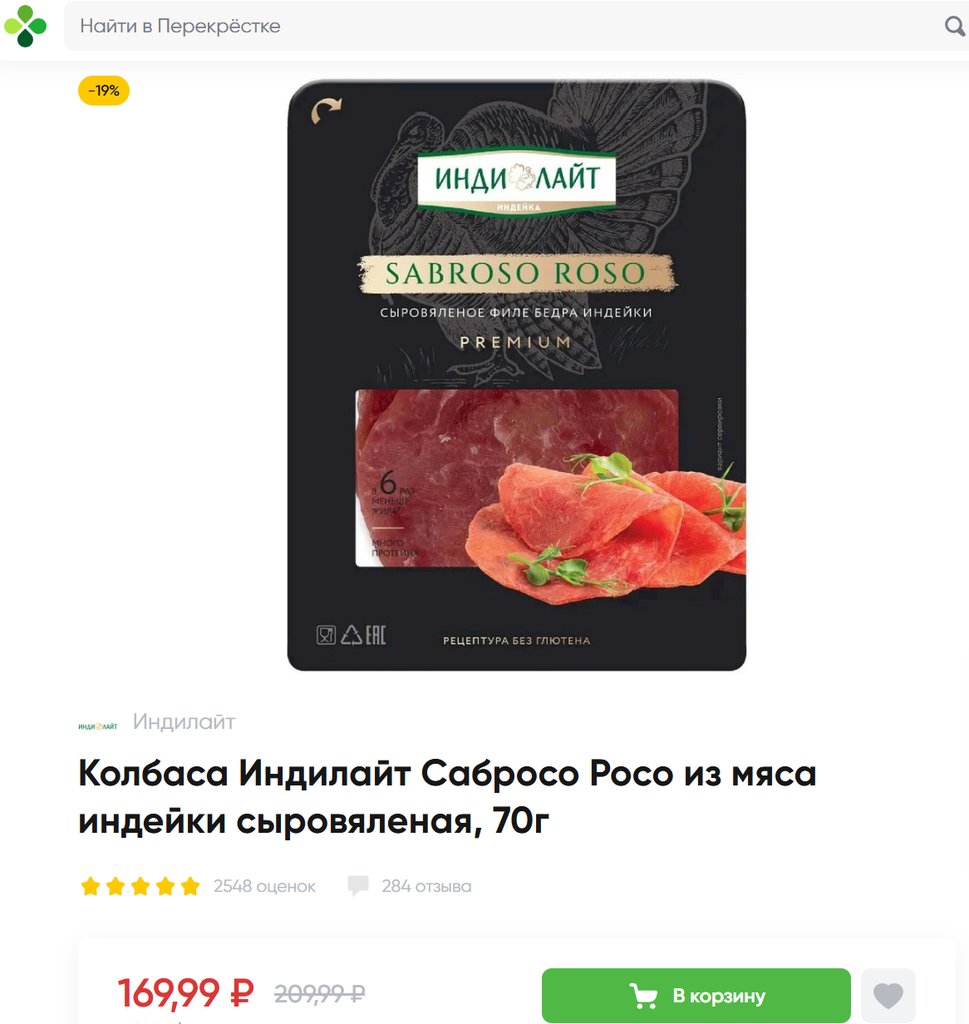Click the small Indilight brand logo

98,726
